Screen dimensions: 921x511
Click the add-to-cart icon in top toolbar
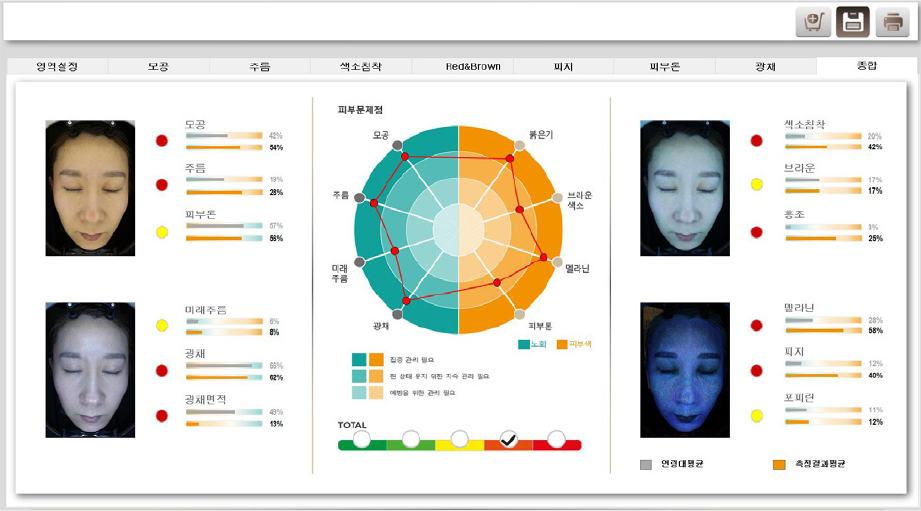[x=813, y=22]
